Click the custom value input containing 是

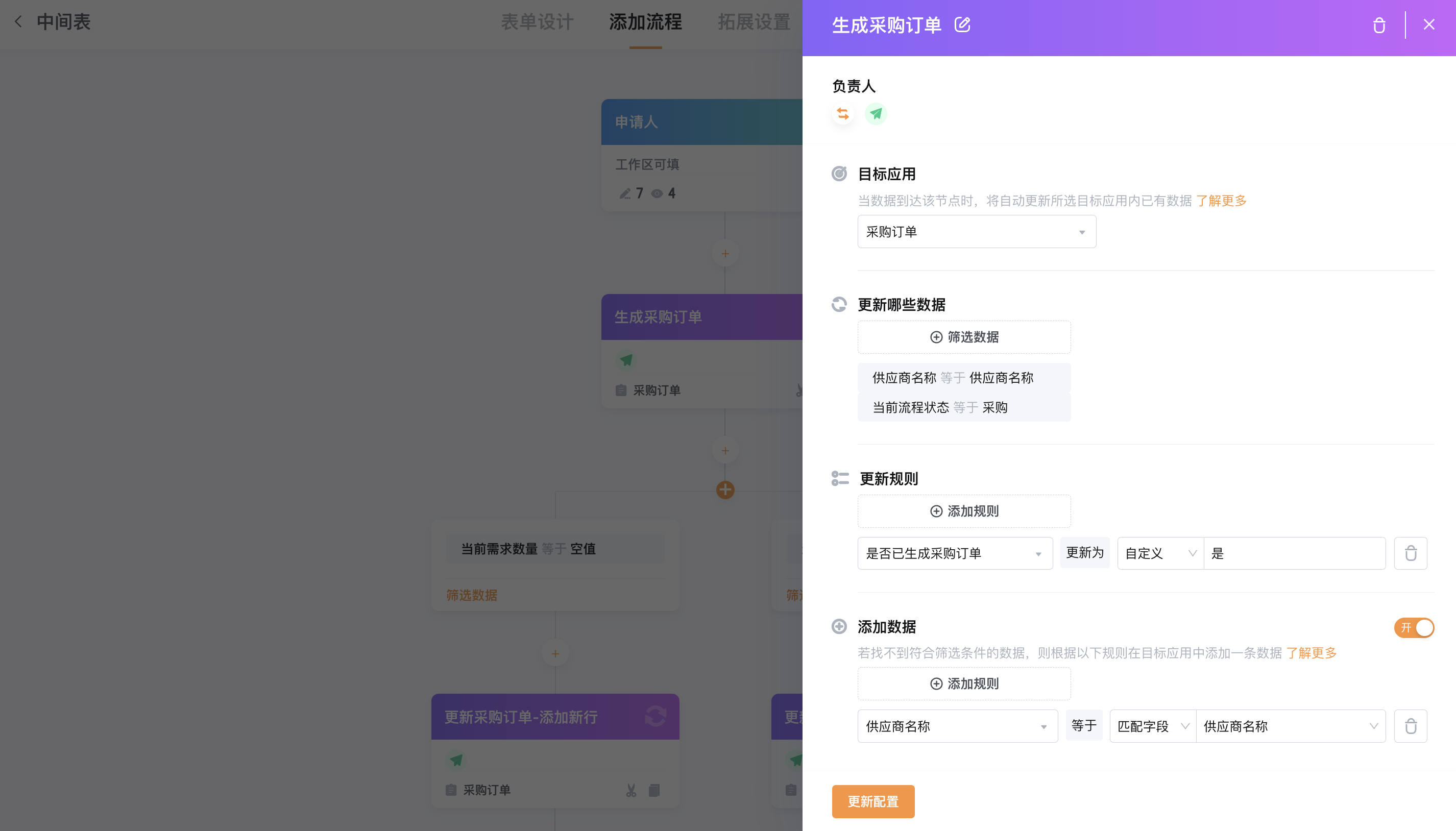coord(1295,552)
